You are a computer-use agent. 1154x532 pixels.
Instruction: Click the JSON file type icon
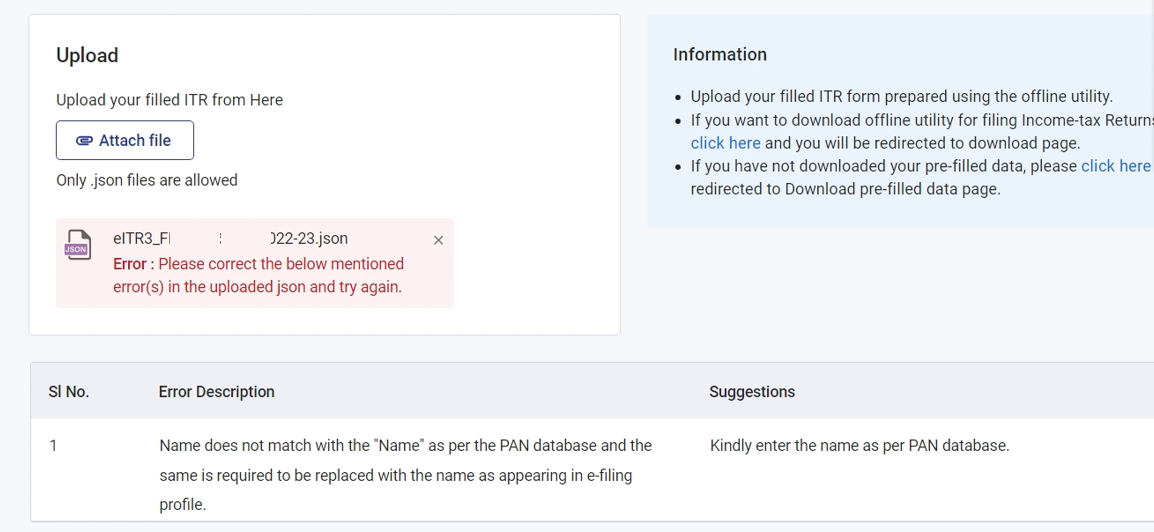tap(77, 246)
